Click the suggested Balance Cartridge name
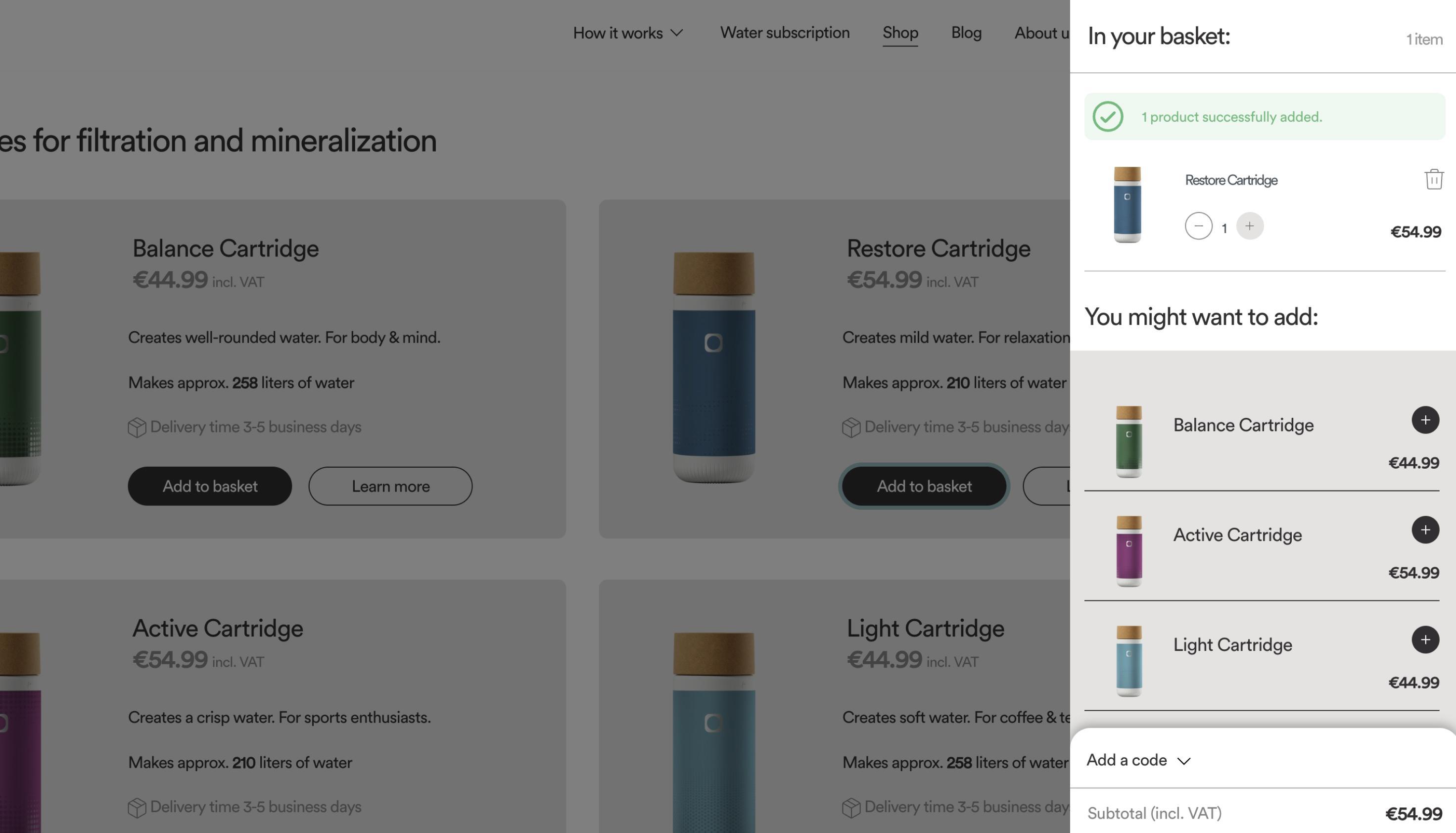 (x=1243, y=425)
